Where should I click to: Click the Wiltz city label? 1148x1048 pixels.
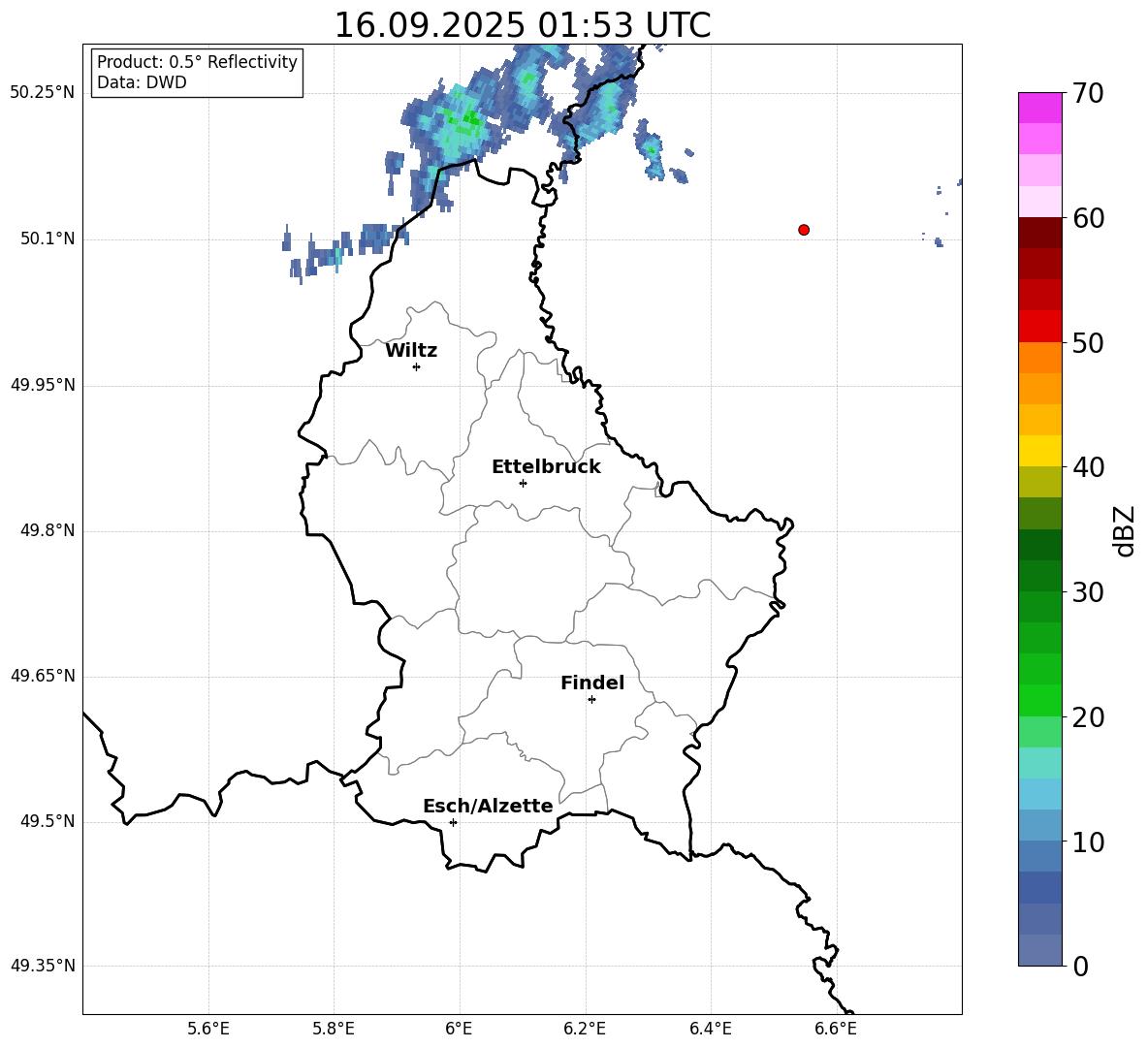pyautogui.click(x=411, y=351)
